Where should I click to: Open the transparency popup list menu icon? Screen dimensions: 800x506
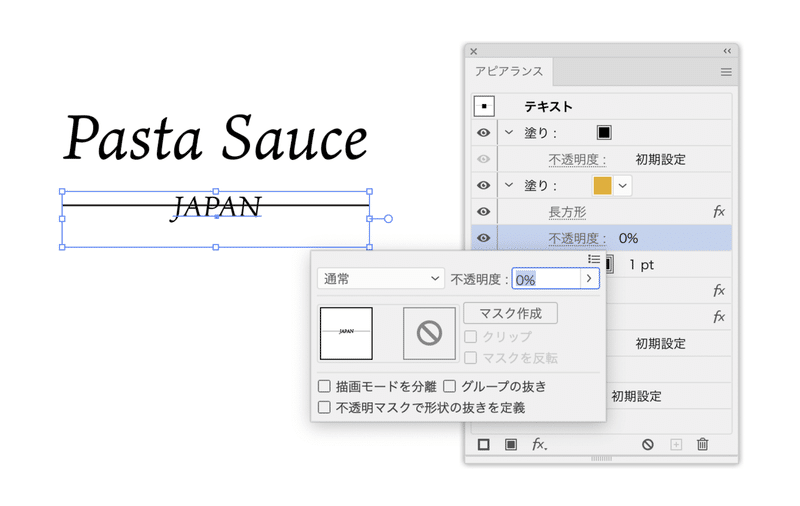[593, 259]
